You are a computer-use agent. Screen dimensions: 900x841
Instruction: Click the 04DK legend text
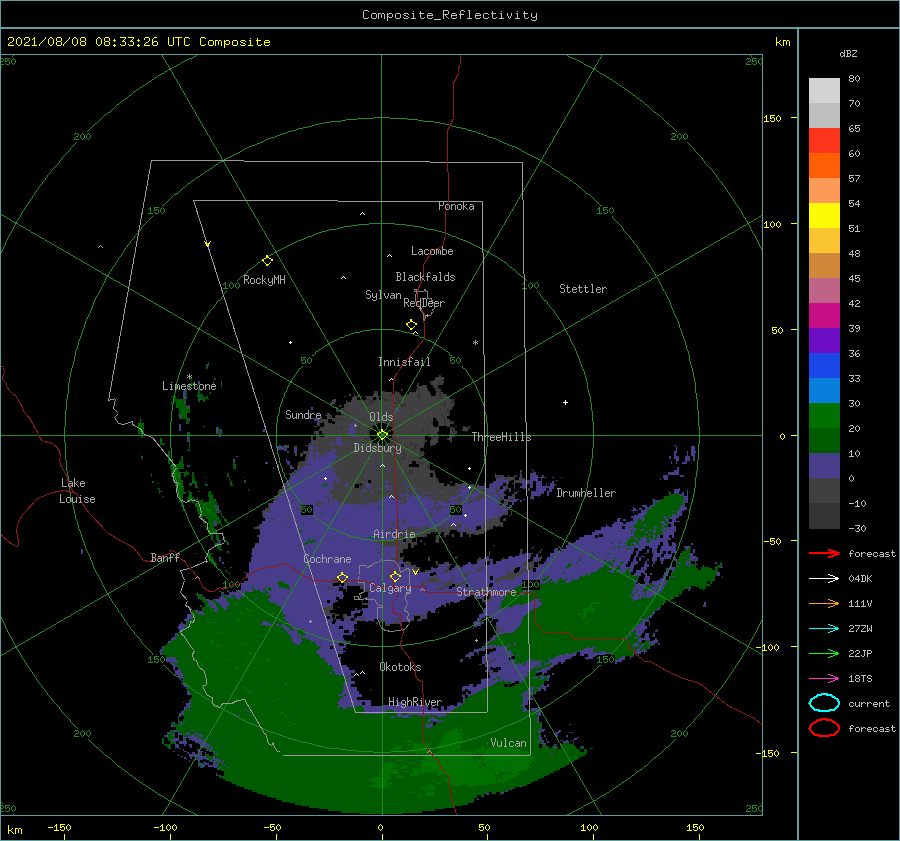pyautogui.click(x=860, y=578)
